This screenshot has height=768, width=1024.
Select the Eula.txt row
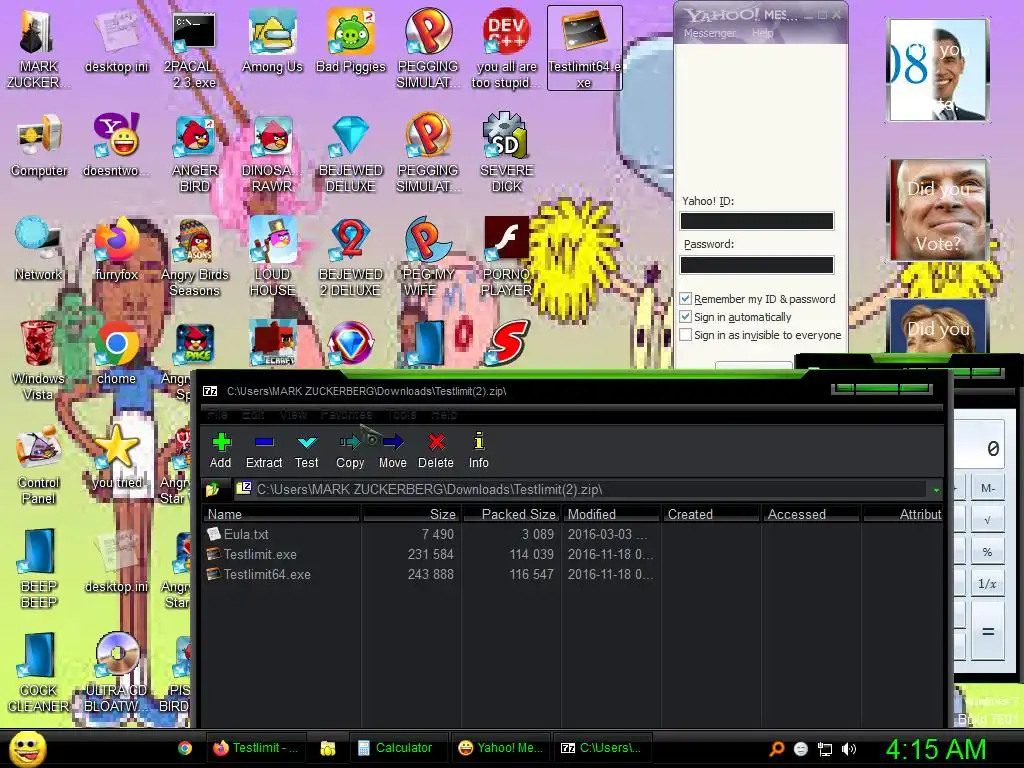point(573,534)
